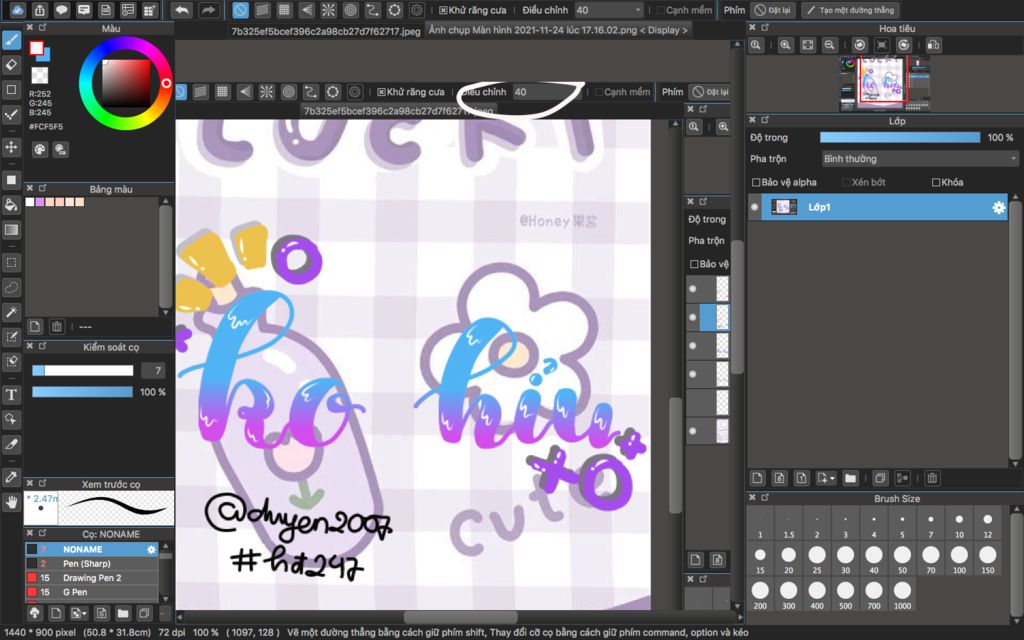Select the G Pen brush
The height and width of the screenshot is (640, 1024).
tap(91, 592)
